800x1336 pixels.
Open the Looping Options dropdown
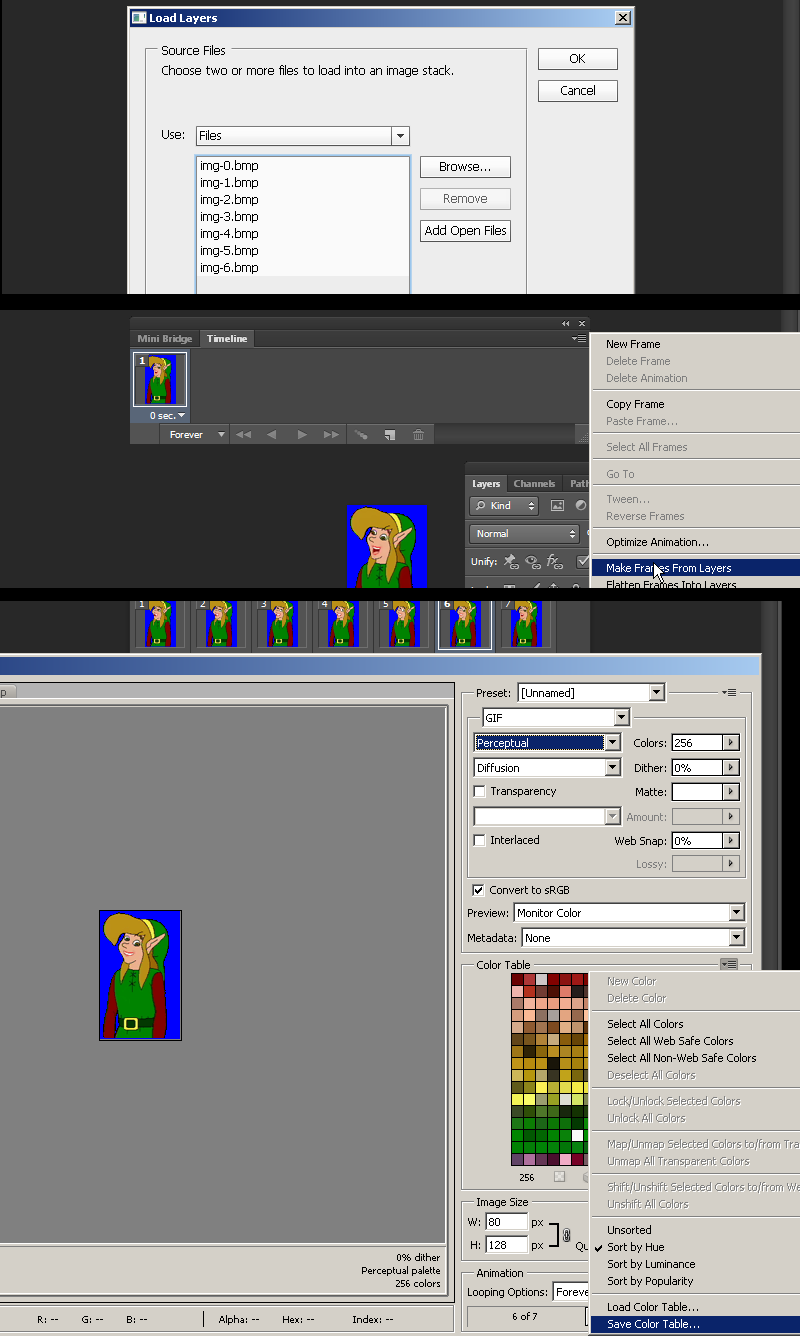[572, 1292]
